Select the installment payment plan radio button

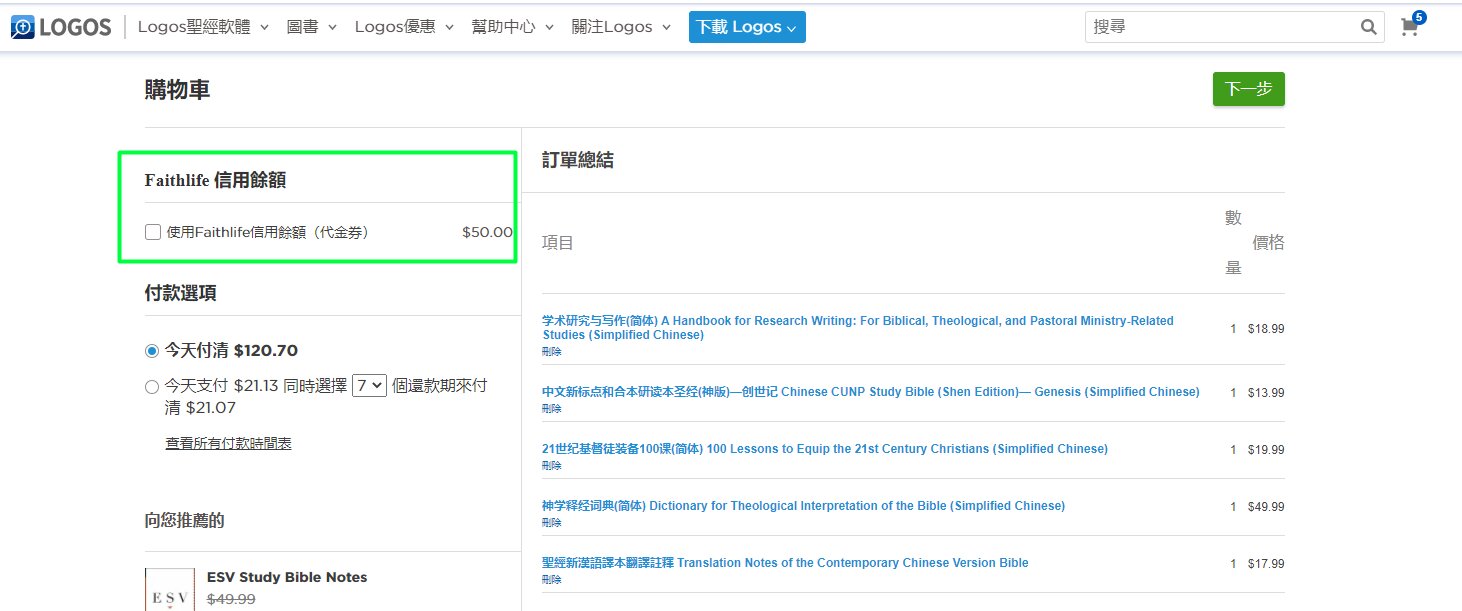pos(152,387)
